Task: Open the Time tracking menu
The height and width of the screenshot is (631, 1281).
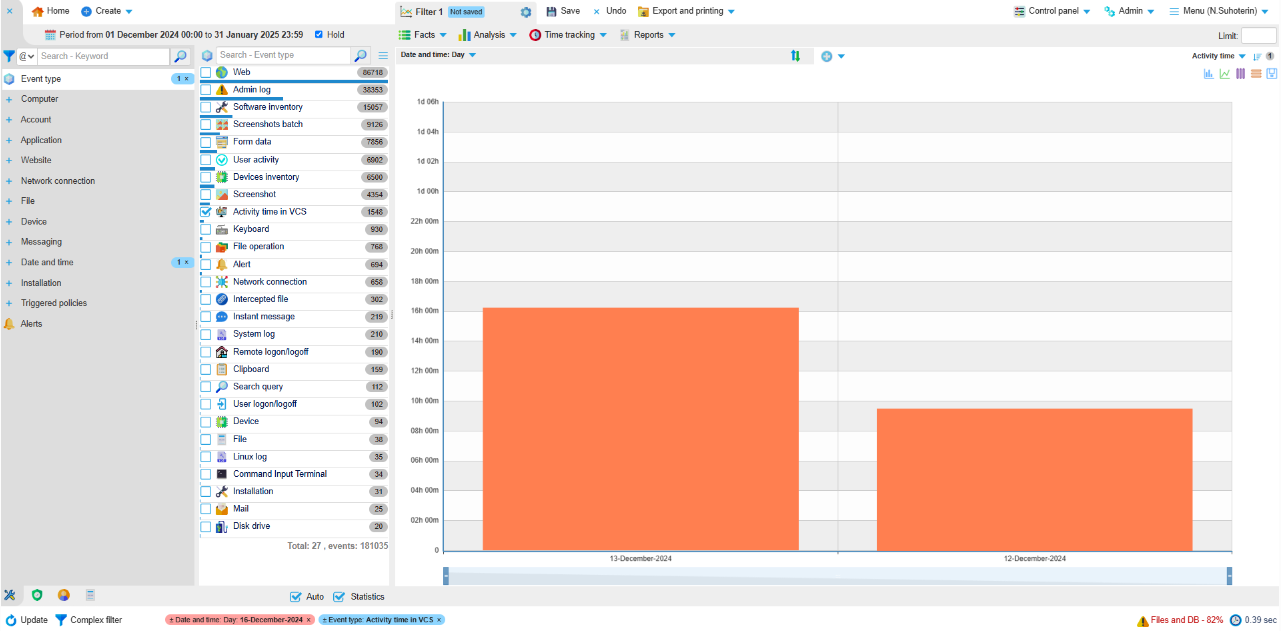Action: (567, 35)
